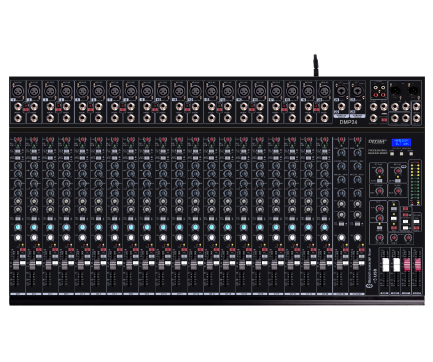The height and width of the screenshot is (362, 433).
Task: Click the first channel's gray fader cap
Action: point(16,265)
